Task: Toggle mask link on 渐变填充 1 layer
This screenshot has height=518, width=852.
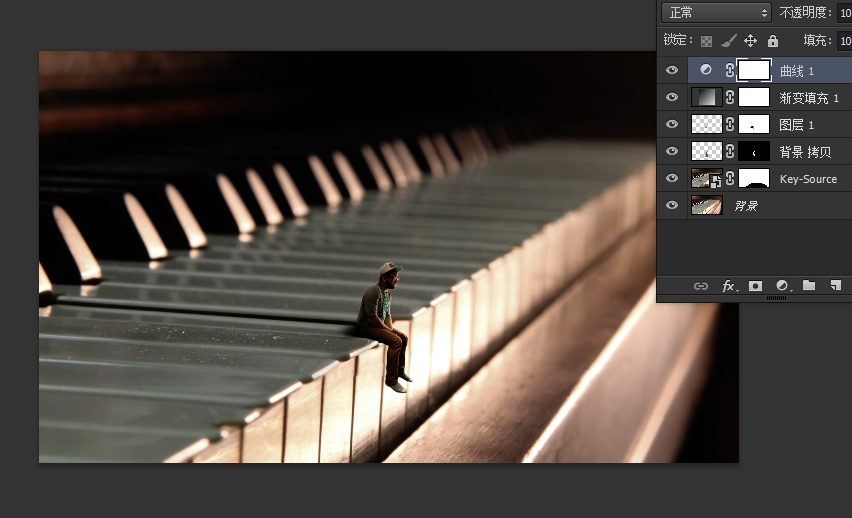Action: 730,97
